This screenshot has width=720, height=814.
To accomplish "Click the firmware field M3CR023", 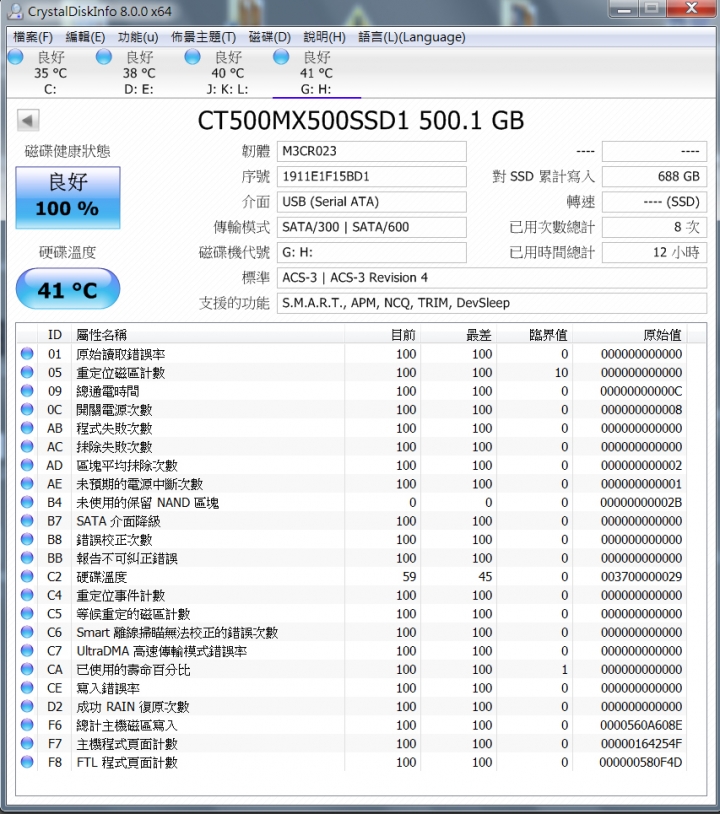I will coord(372,152).
